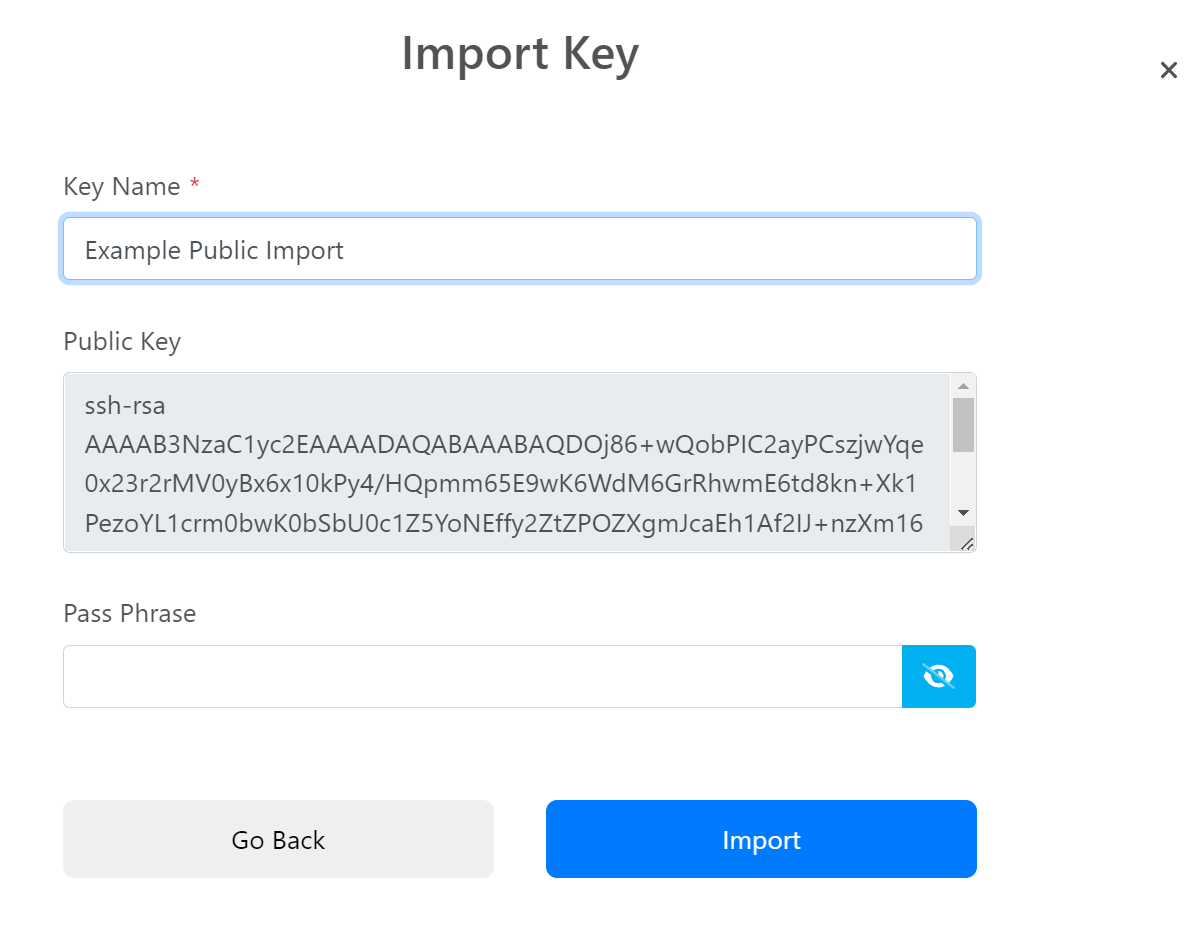
Task: Click the key line starting with 'PezoYL1crm'
Action: [504, 524]
